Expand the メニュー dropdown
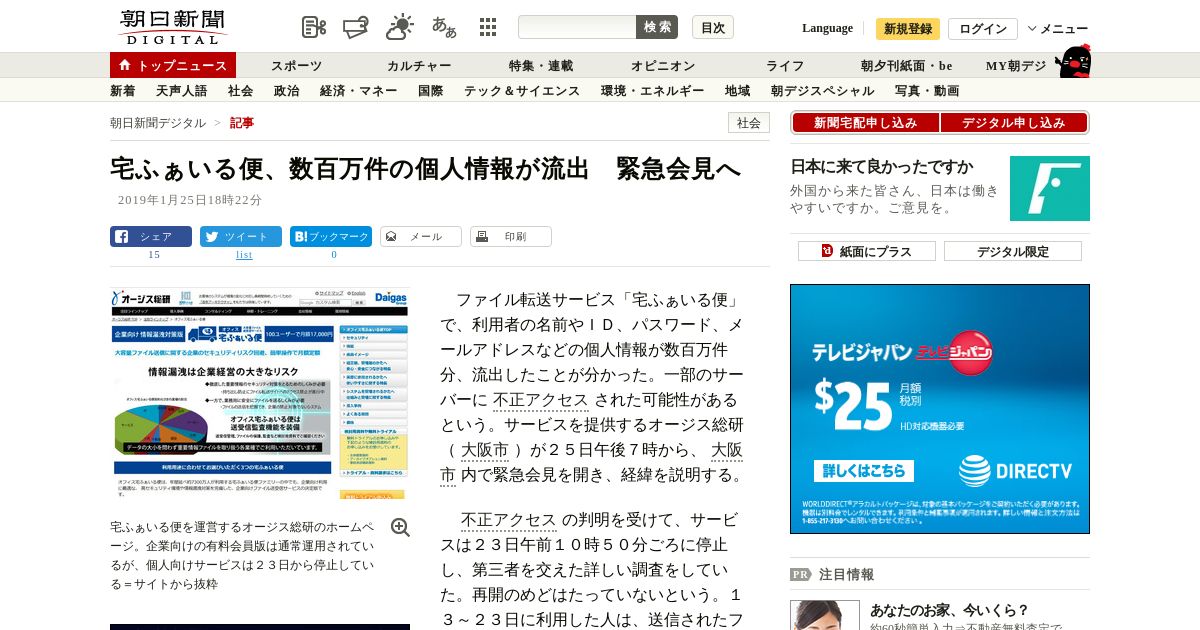Screen dimensions: 1200x630 tap(1058, 29)
